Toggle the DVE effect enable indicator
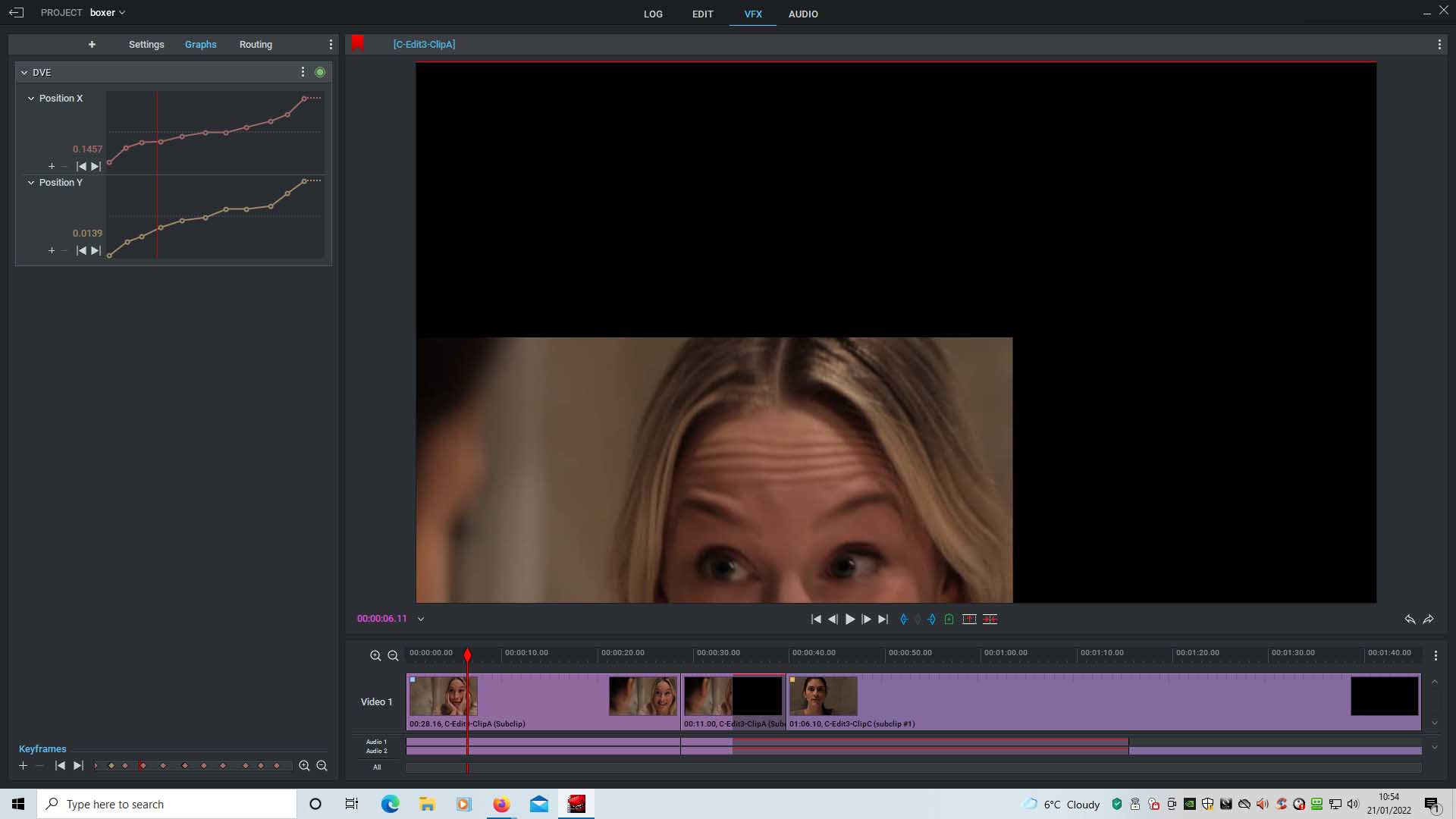Image resolution: width=1456 pixels, height=819 pixels. [320, 73]
